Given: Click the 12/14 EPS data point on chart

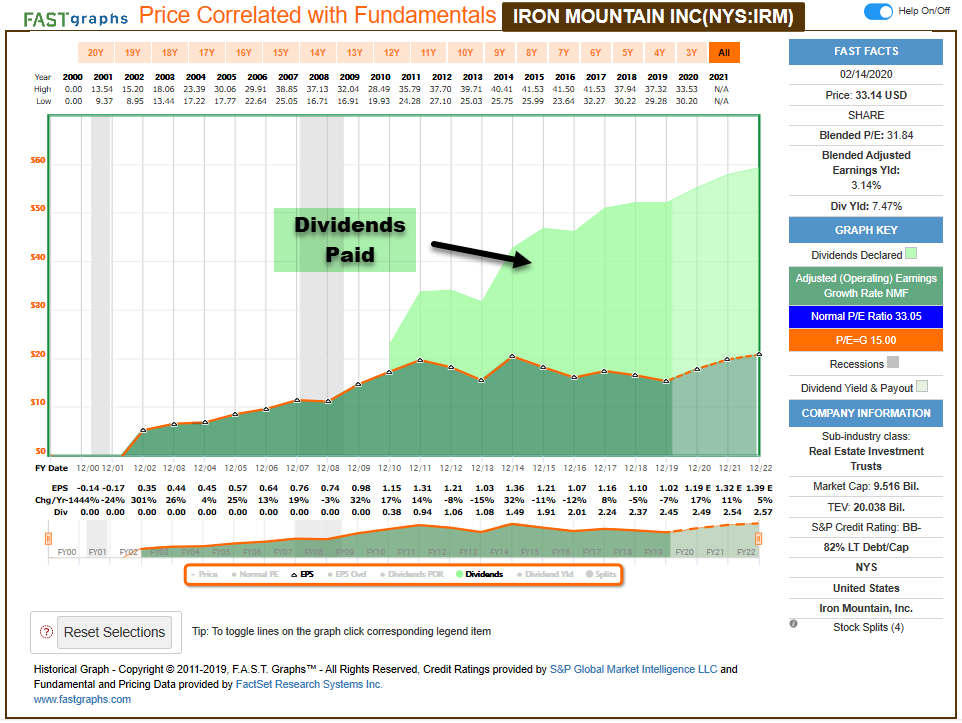Looking at the screenshot, I should coord(512,356).
